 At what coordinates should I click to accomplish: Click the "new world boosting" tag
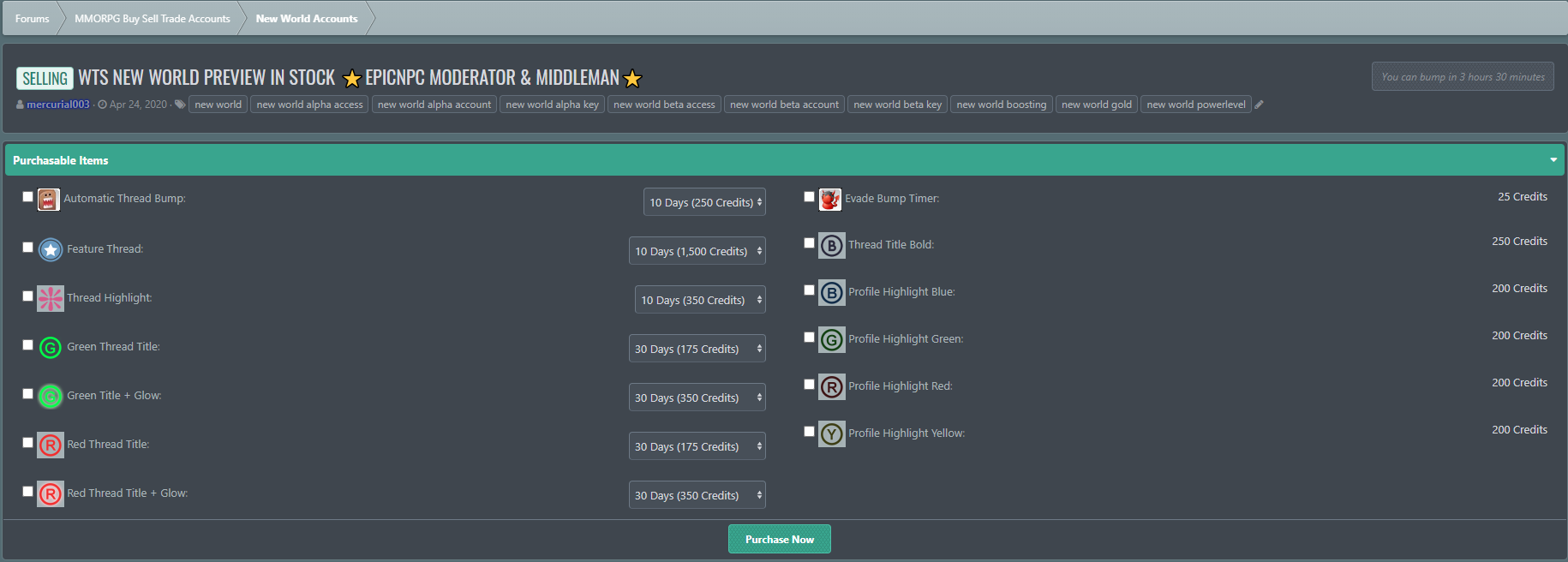coord(1002,105)
